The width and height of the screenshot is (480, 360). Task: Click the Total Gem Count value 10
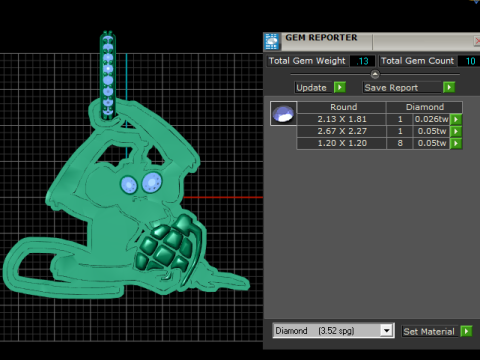pos(470,61)
